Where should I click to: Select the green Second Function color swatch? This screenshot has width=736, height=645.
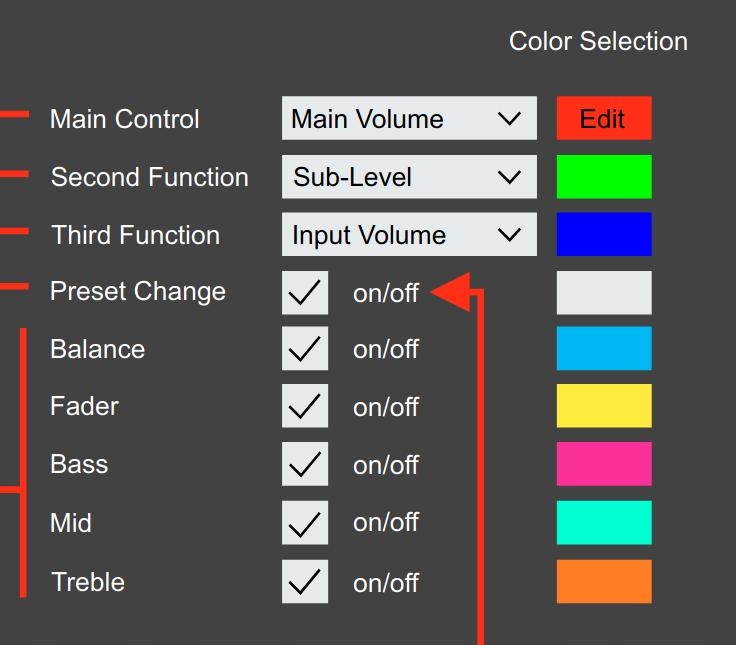coord(603,177)
